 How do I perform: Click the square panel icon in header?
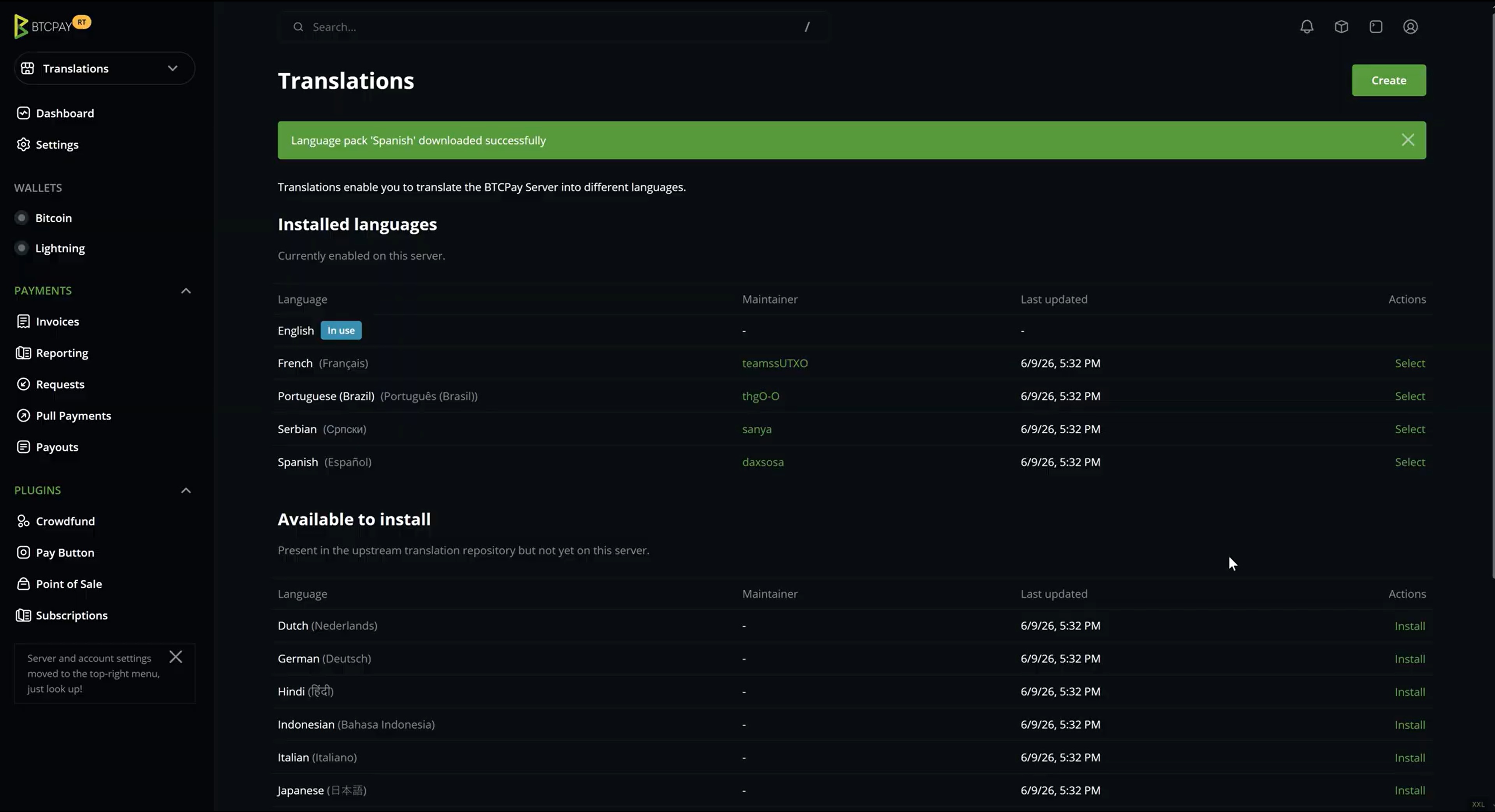pyautogui.click(x=1376, y=27)
